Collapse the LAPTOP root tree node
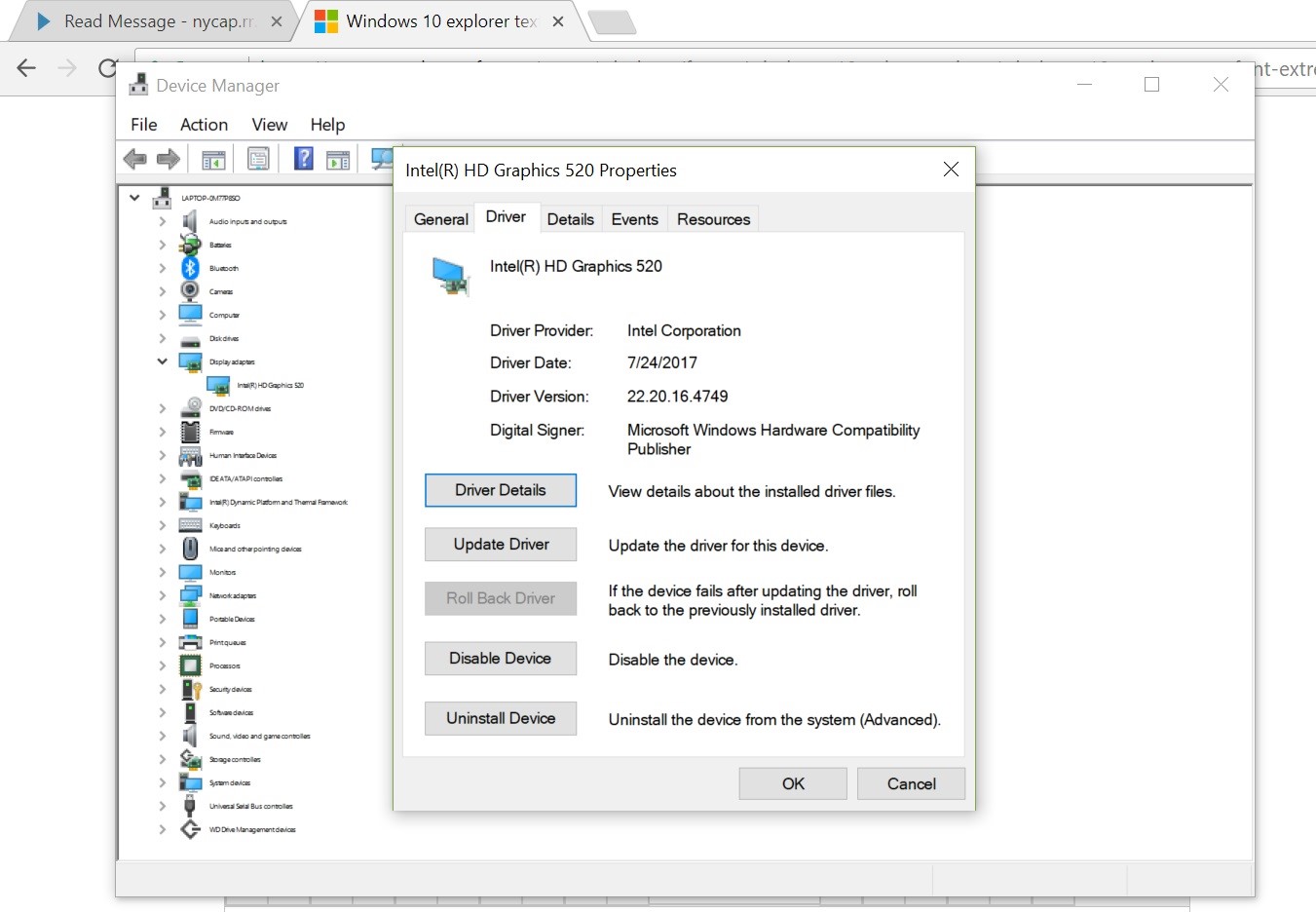This screenshot has width=1316, height=912. tap(134, 197)
